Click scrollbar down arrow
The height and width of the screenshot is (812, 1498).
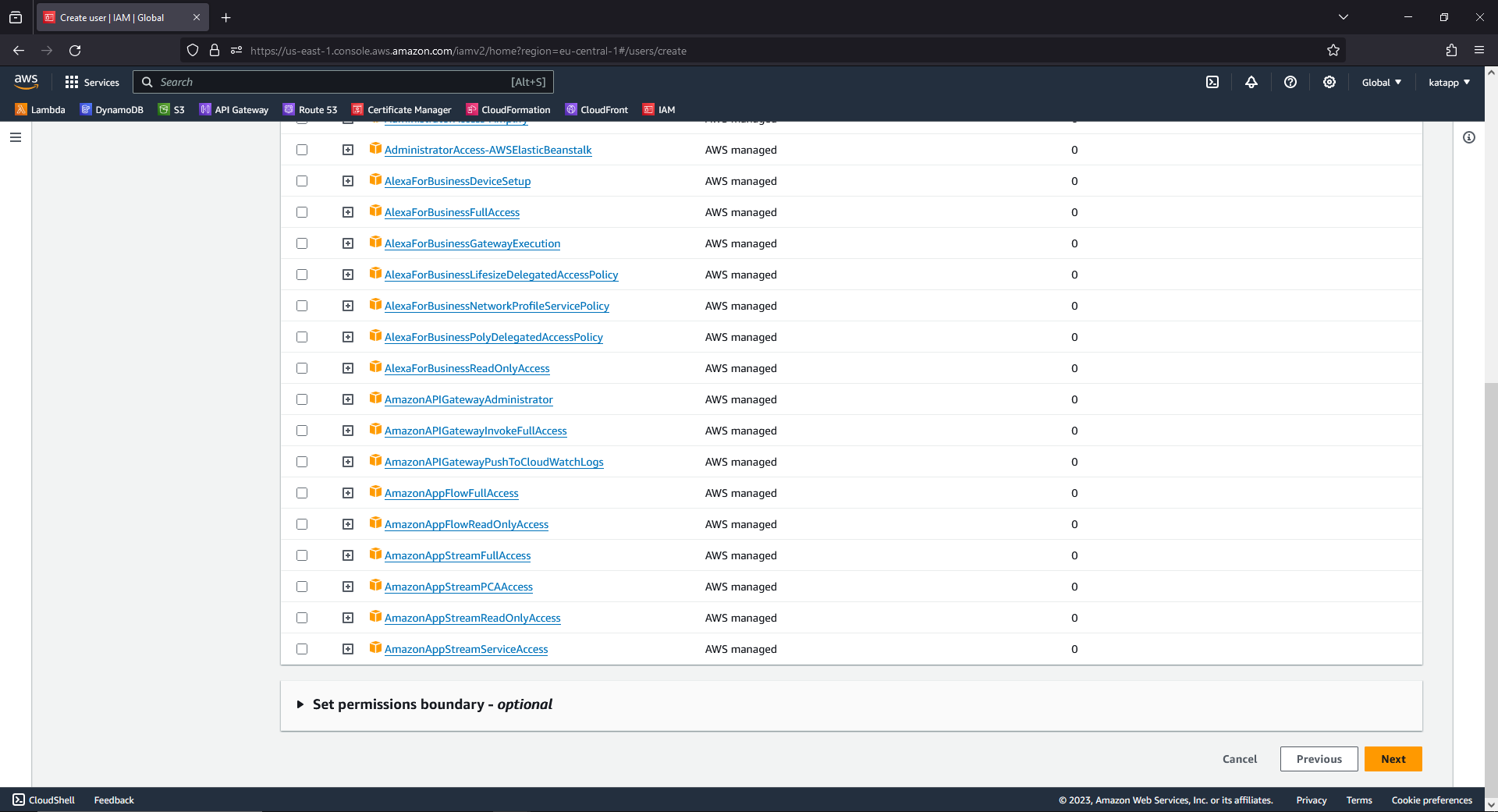coord(1491,804)
